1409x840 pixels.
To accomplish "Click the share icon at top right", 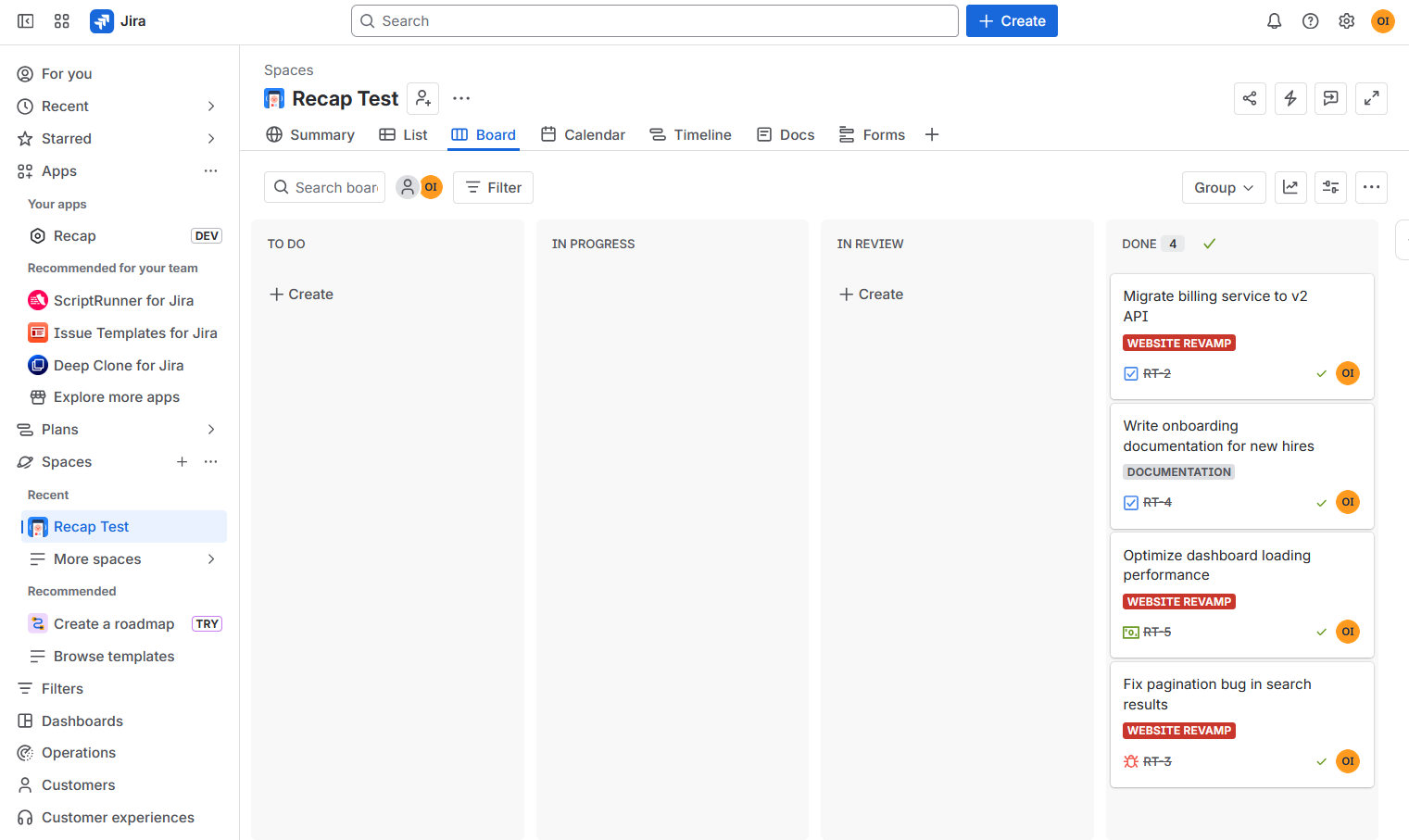I will click(x=1250, y=98).
